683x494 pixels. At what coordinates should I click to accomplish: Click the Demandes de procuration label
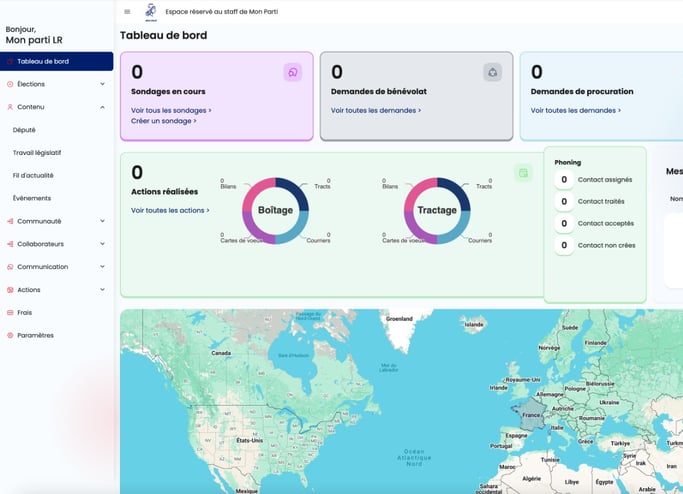tap(582, 91)
